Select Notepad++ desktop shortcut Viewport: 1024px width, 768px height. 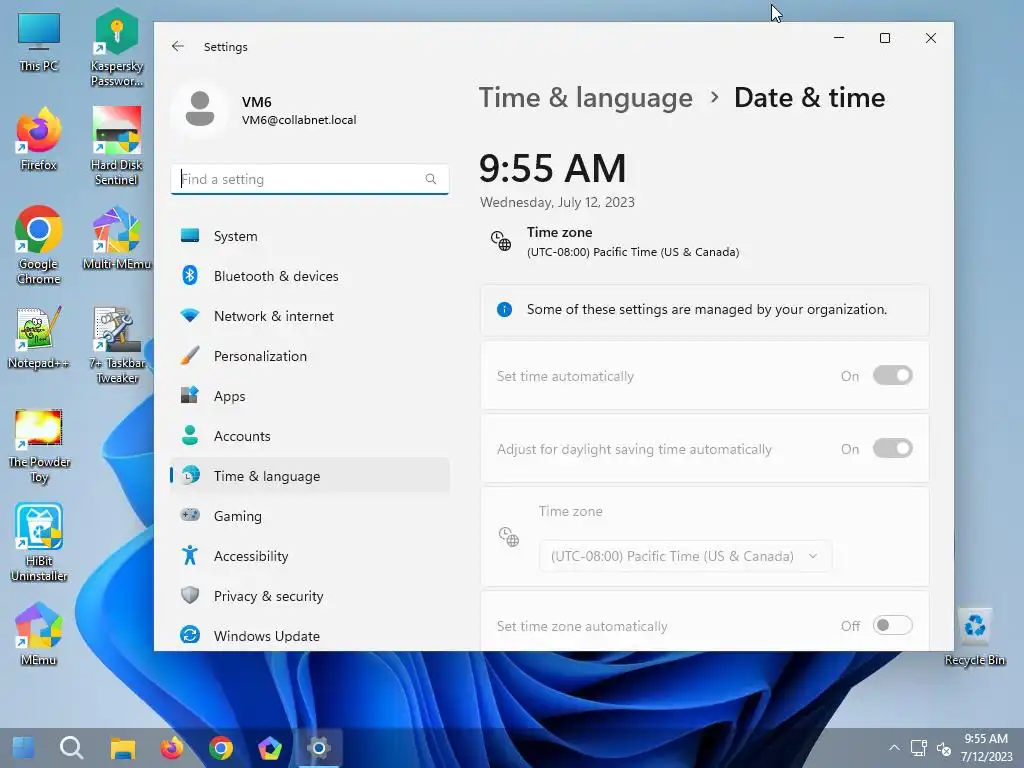pos(39,338)
